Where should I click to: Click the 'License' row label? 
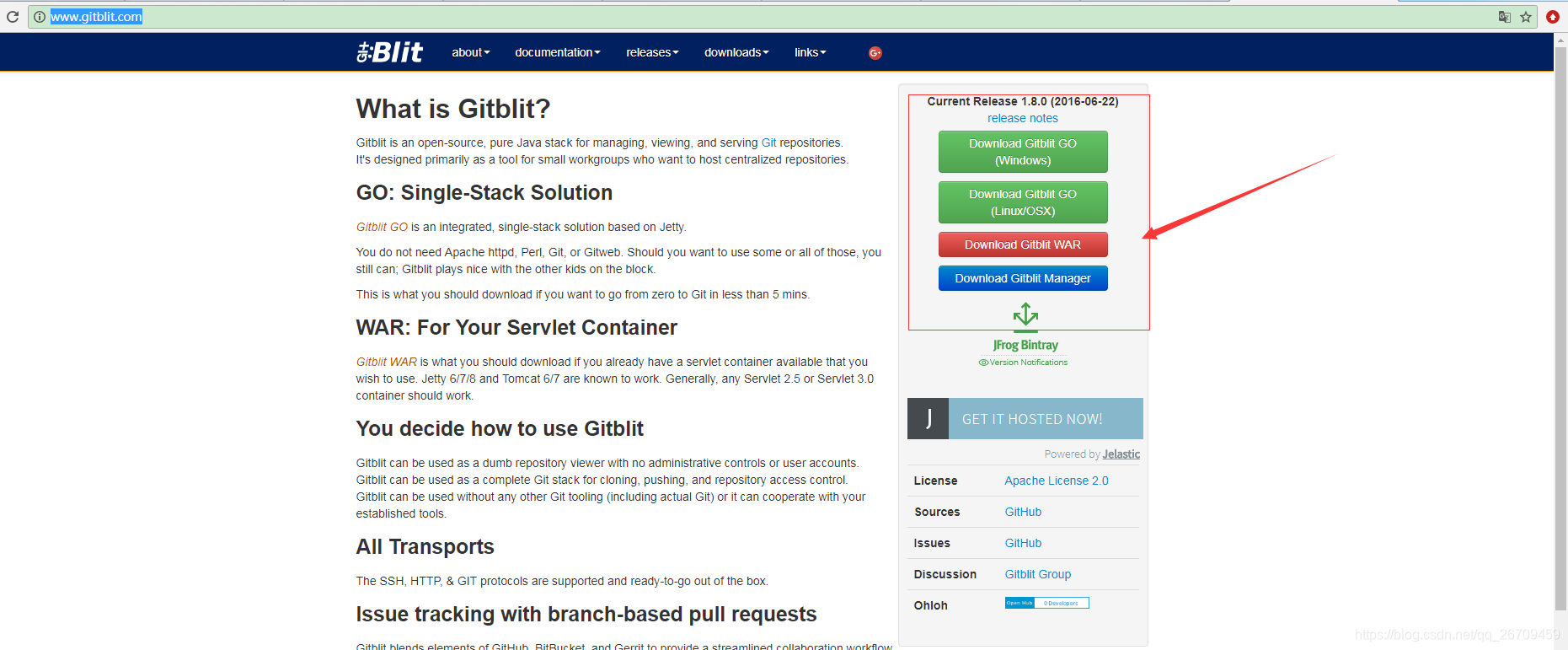pyautogui.click(x=935, y=481)
